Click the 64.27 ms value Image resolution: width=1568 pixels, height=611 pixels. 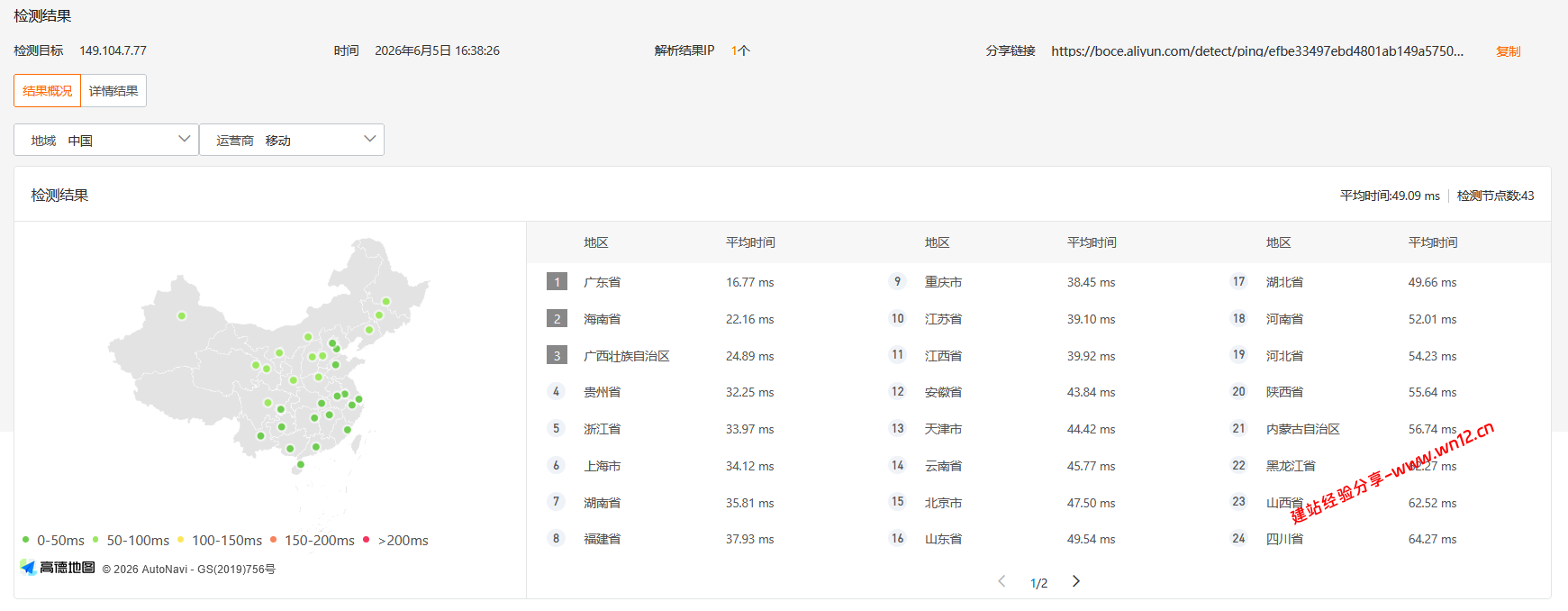(1433, 539)
